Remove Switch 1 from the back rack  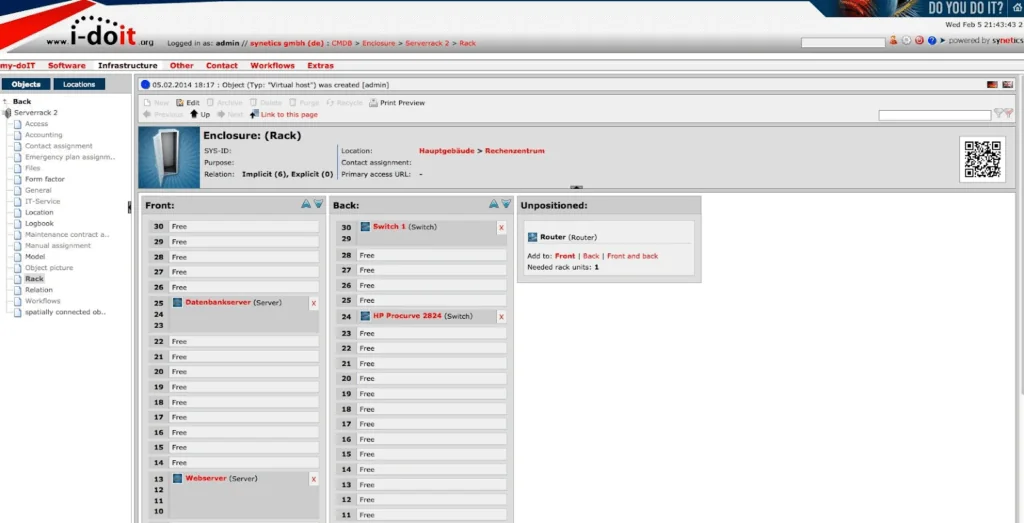tap(501, 228)
